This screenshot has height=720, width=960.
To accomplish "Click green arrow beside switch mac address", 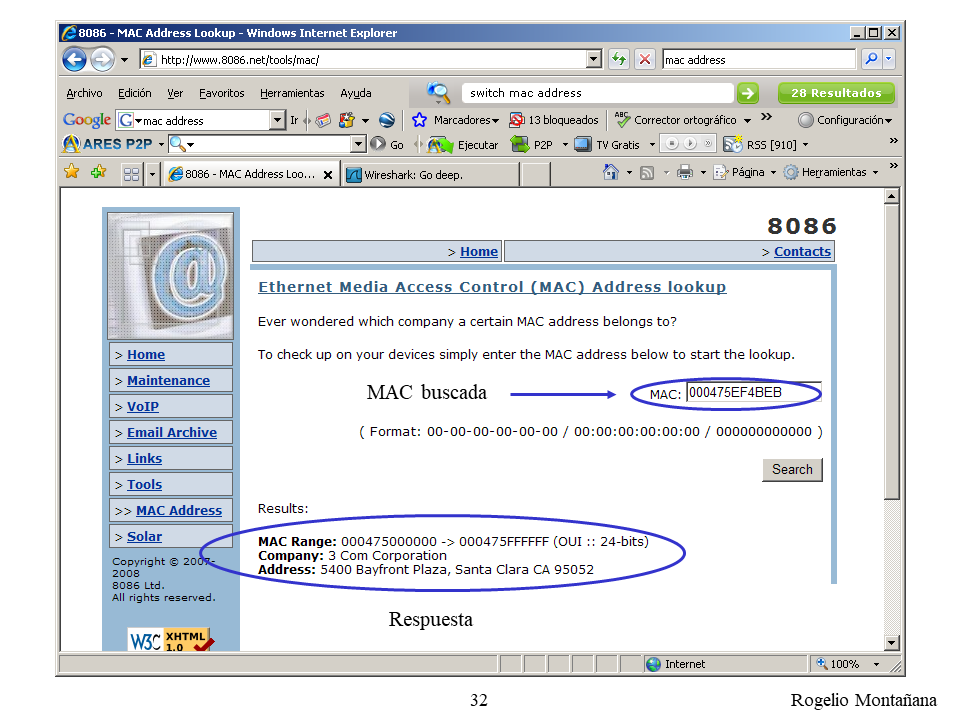I will (x=747, y=93).
